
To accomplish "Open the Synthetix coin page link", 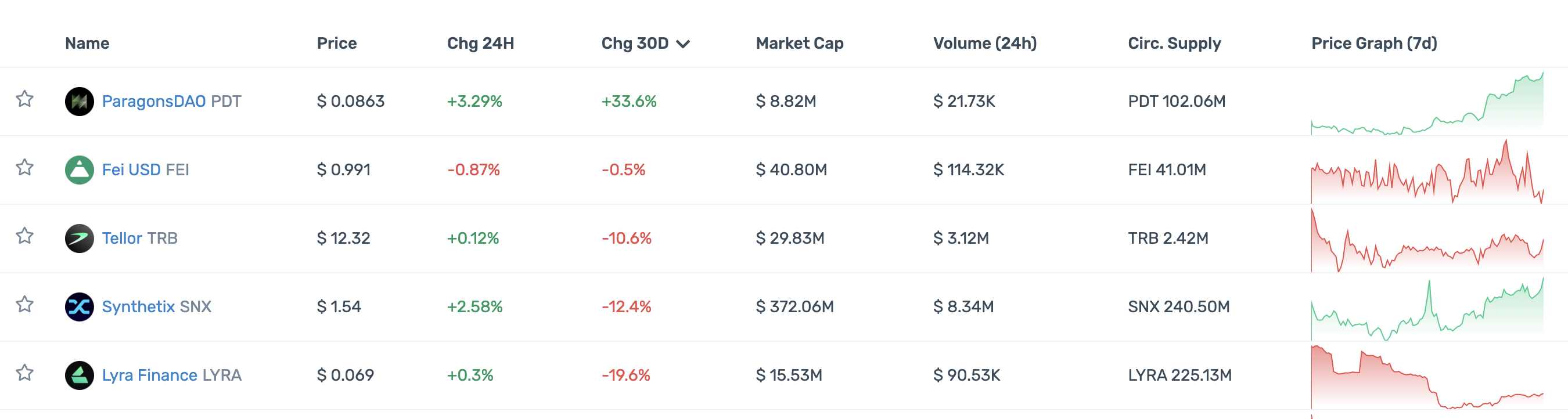I will coord(138,306).
